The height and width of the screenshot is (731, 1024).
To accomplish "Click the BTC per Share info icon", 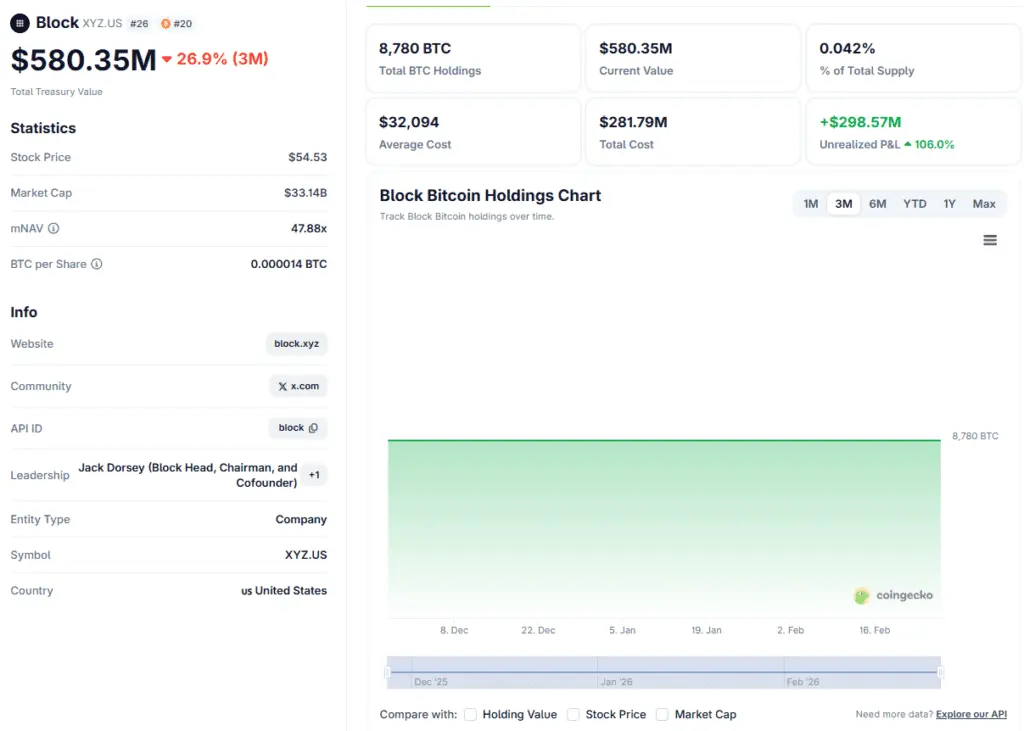I will [97, 264].
